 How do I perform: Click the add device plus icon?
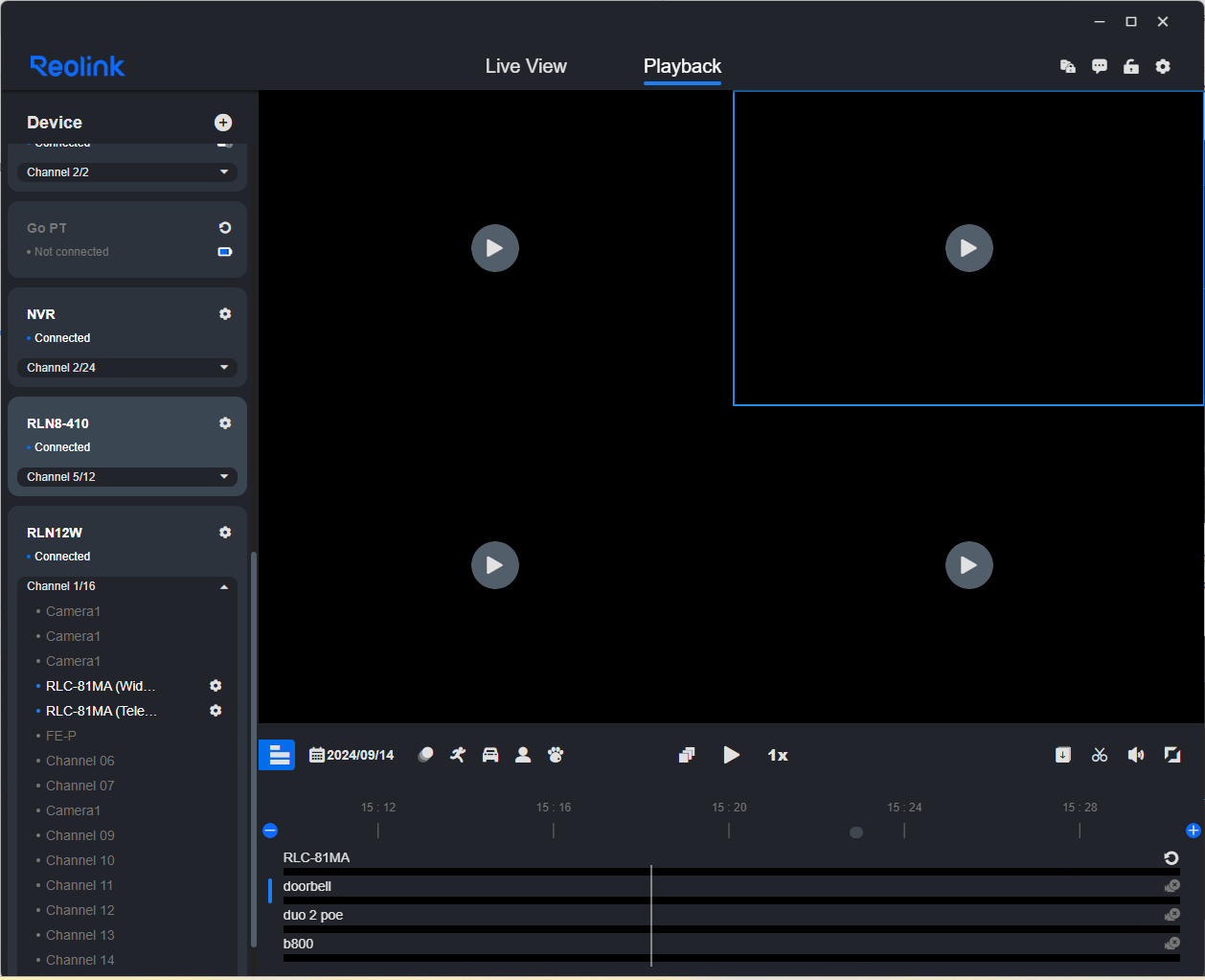tap(223, 123)
